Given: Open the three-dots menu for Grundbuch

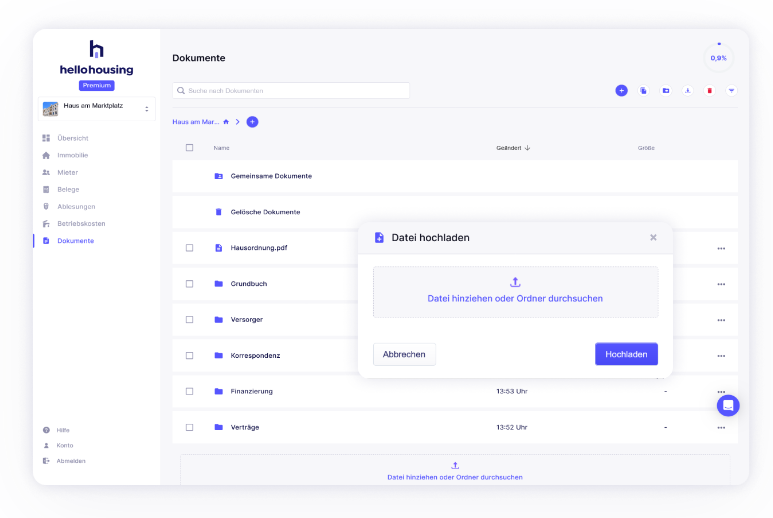Looking at the screenshot, I should pos(720,284).
